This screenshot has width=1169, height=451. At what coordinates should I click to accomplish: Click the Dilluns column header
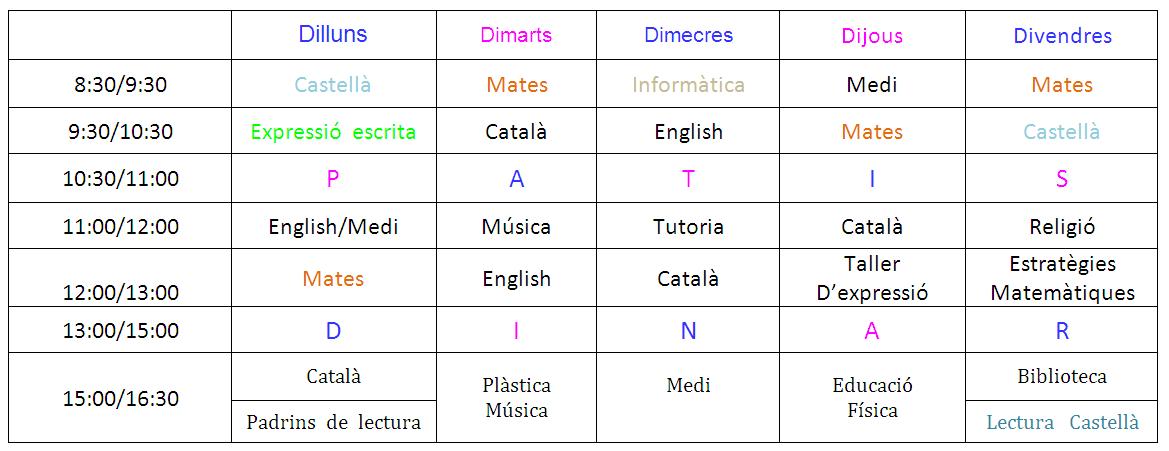333,35
